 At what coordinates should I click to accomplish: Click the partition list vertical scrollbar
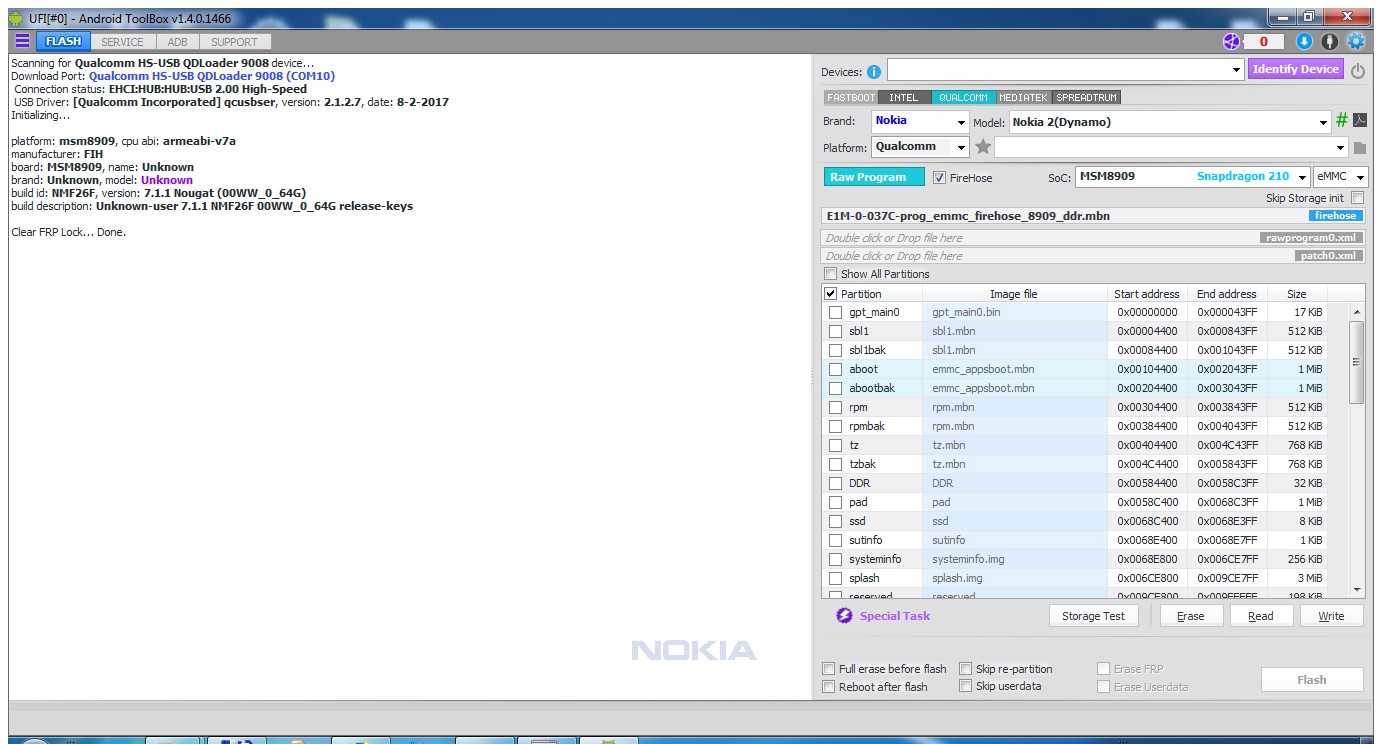click(x=1357, y=362)
